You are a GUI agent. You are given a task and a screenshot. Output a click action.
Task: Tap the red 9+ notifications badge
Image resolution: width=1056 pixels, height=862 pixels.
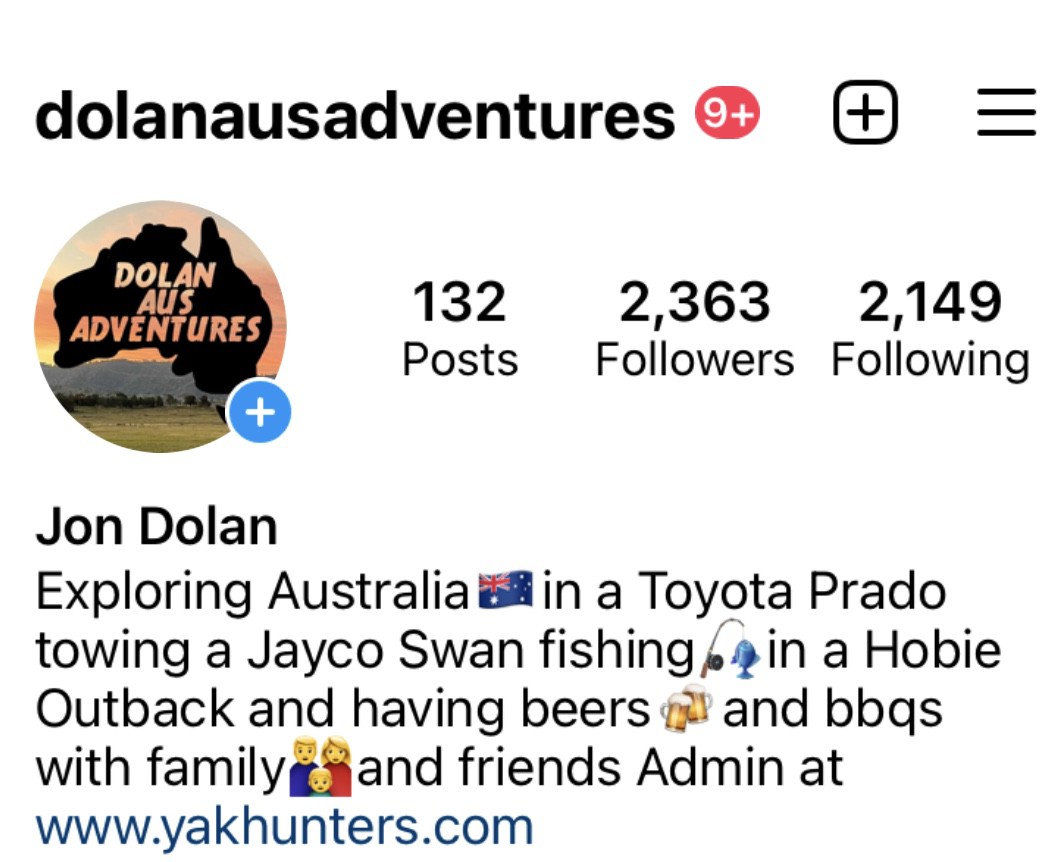(x=727, y=112)
